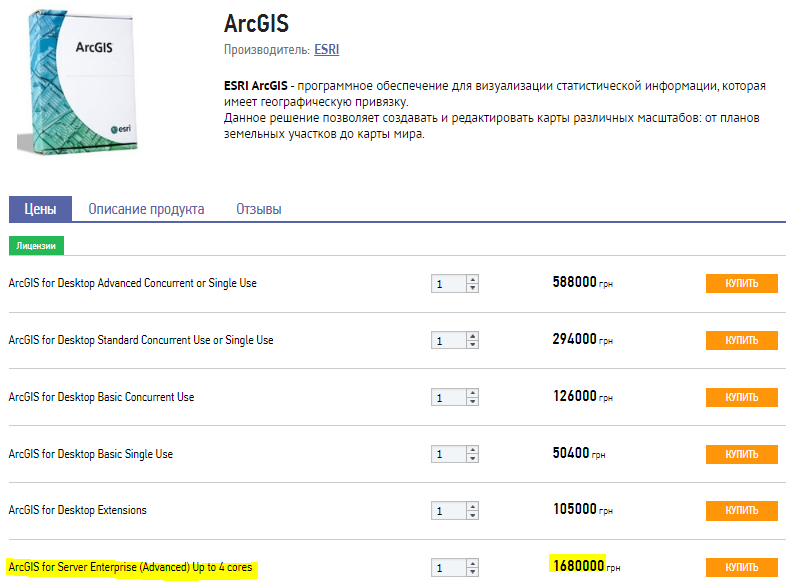The height and width of the screenshot is (588, 802).
Task: Click quantity field for Desktop Extensions
Action: point(449,511)
